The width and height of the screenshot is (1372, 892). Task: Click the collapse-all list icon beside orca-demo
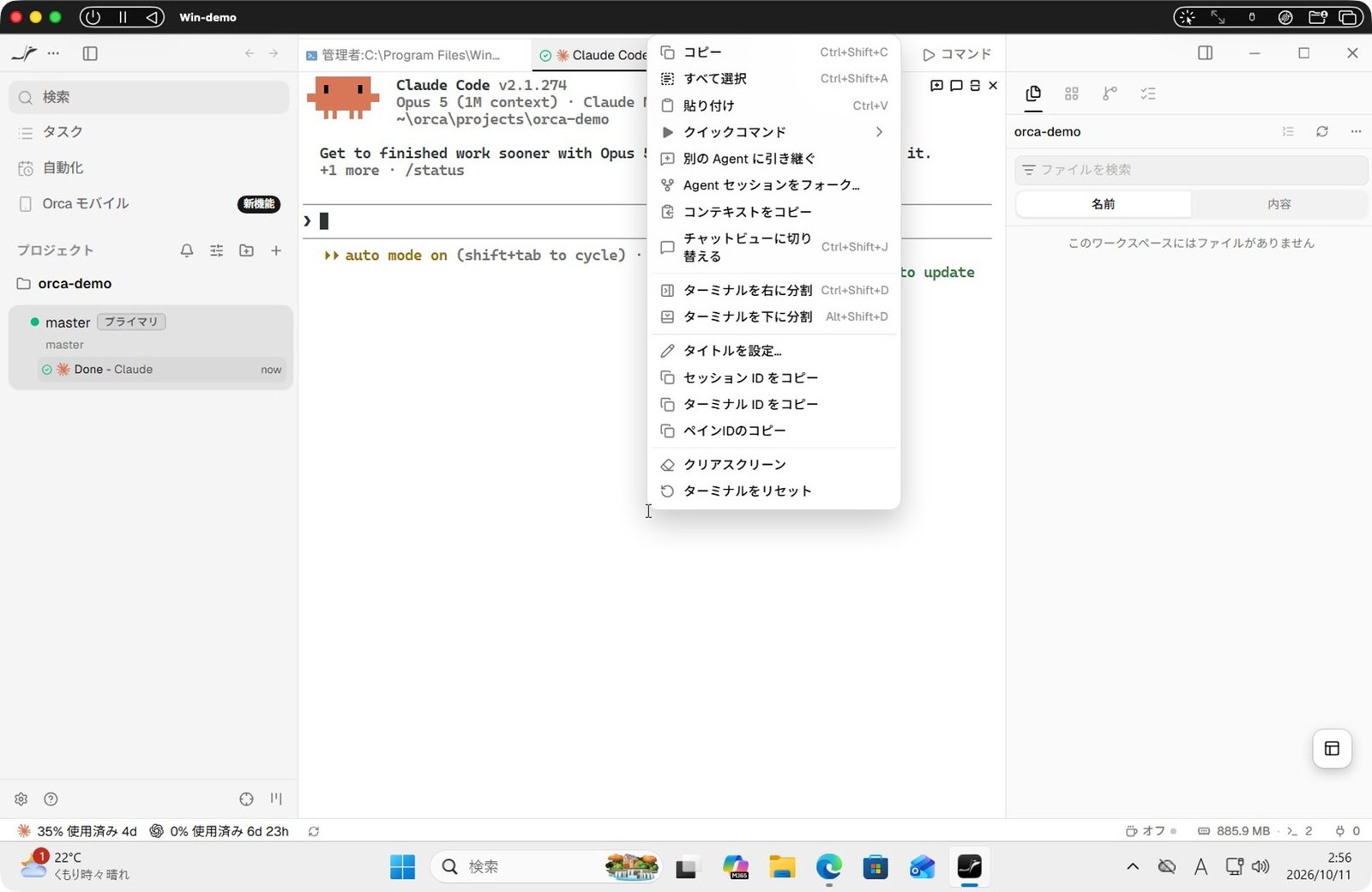pyautogui.click(x=1288, y=131)
